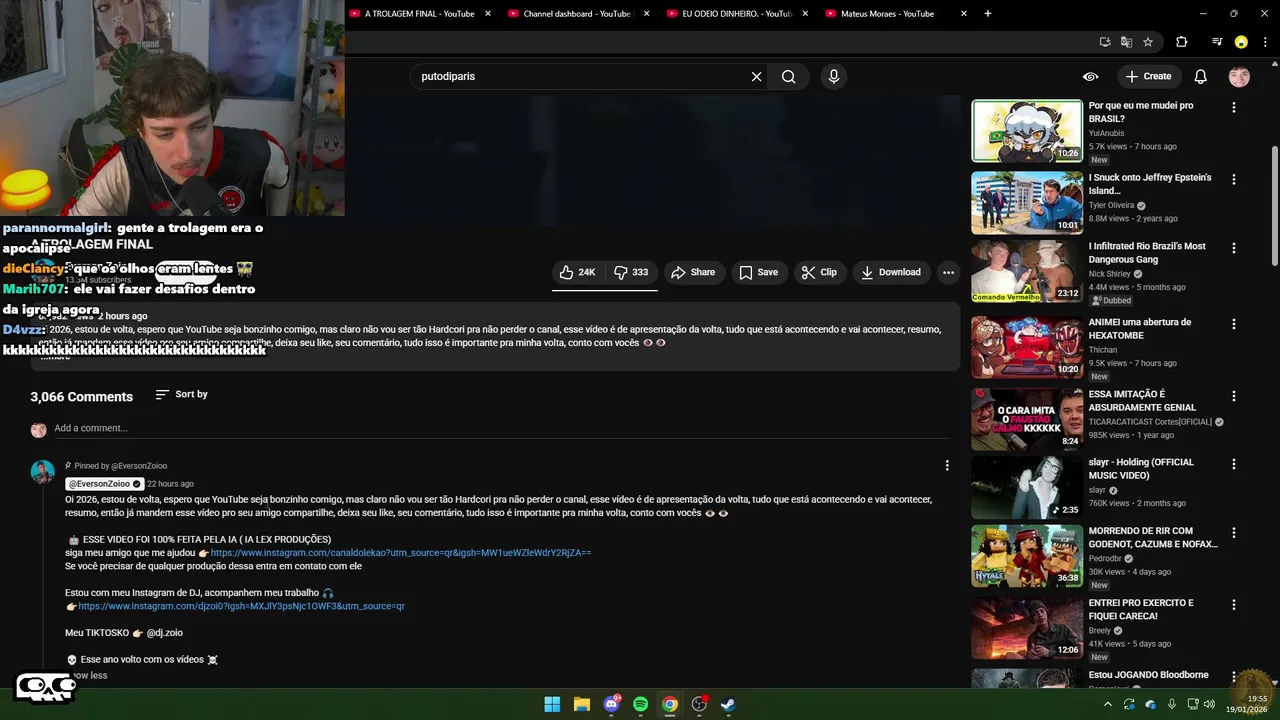Screen dimensions: 1280x720
Task: Click the translate page icon in address bar
Action: (1126, 42)
